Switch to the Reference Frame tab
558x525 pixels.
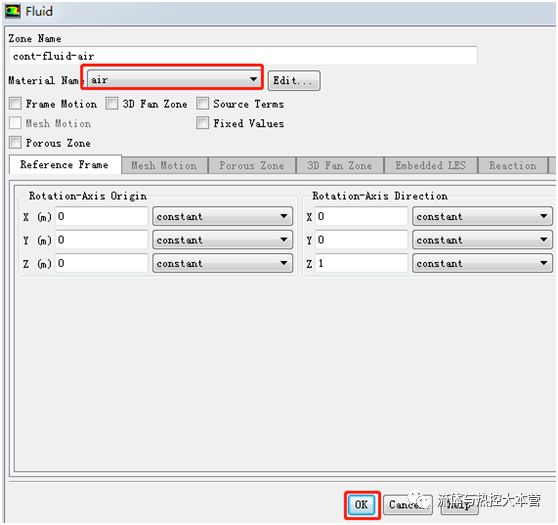coord(65,164)
